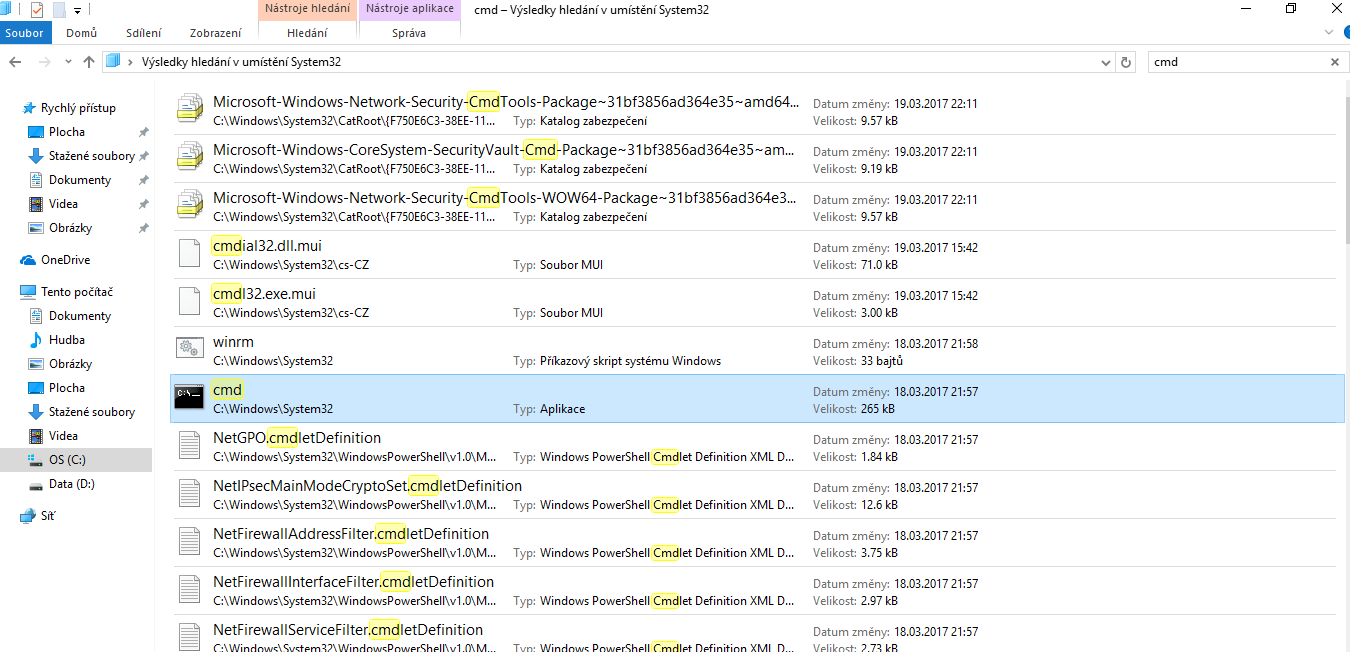The image size is (1350, 652).
Task: Open Stažené soubory under Tento počítač
Action: pyautogui.click(x=92, y=412)
